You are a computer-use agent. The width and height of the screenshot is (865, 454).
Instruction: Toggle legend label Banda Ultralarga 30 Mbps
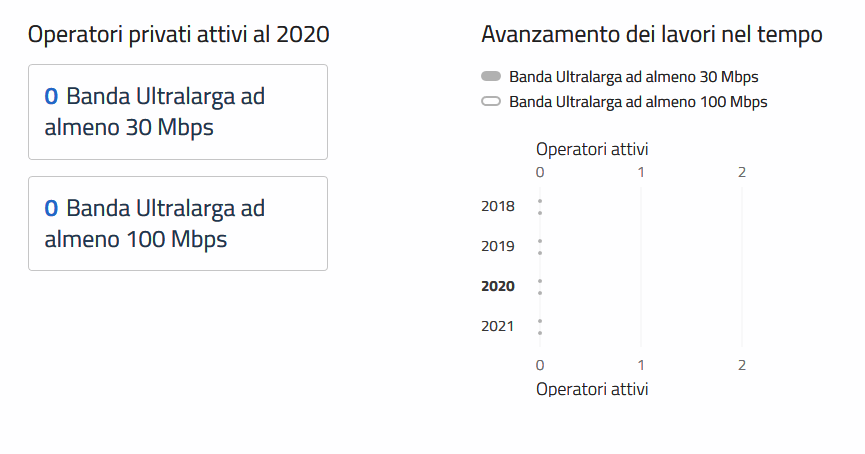[x=633, y=77]
